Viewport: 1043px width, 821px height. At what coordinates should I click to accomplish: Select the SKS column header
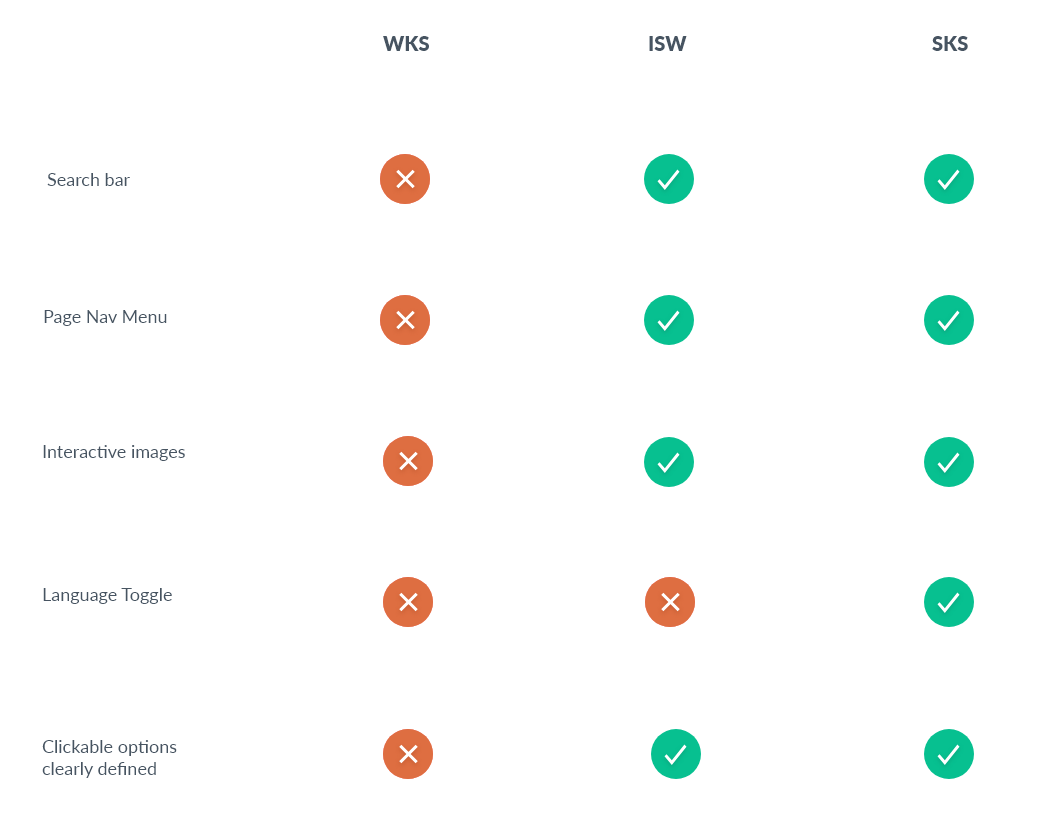coord(950,44)
